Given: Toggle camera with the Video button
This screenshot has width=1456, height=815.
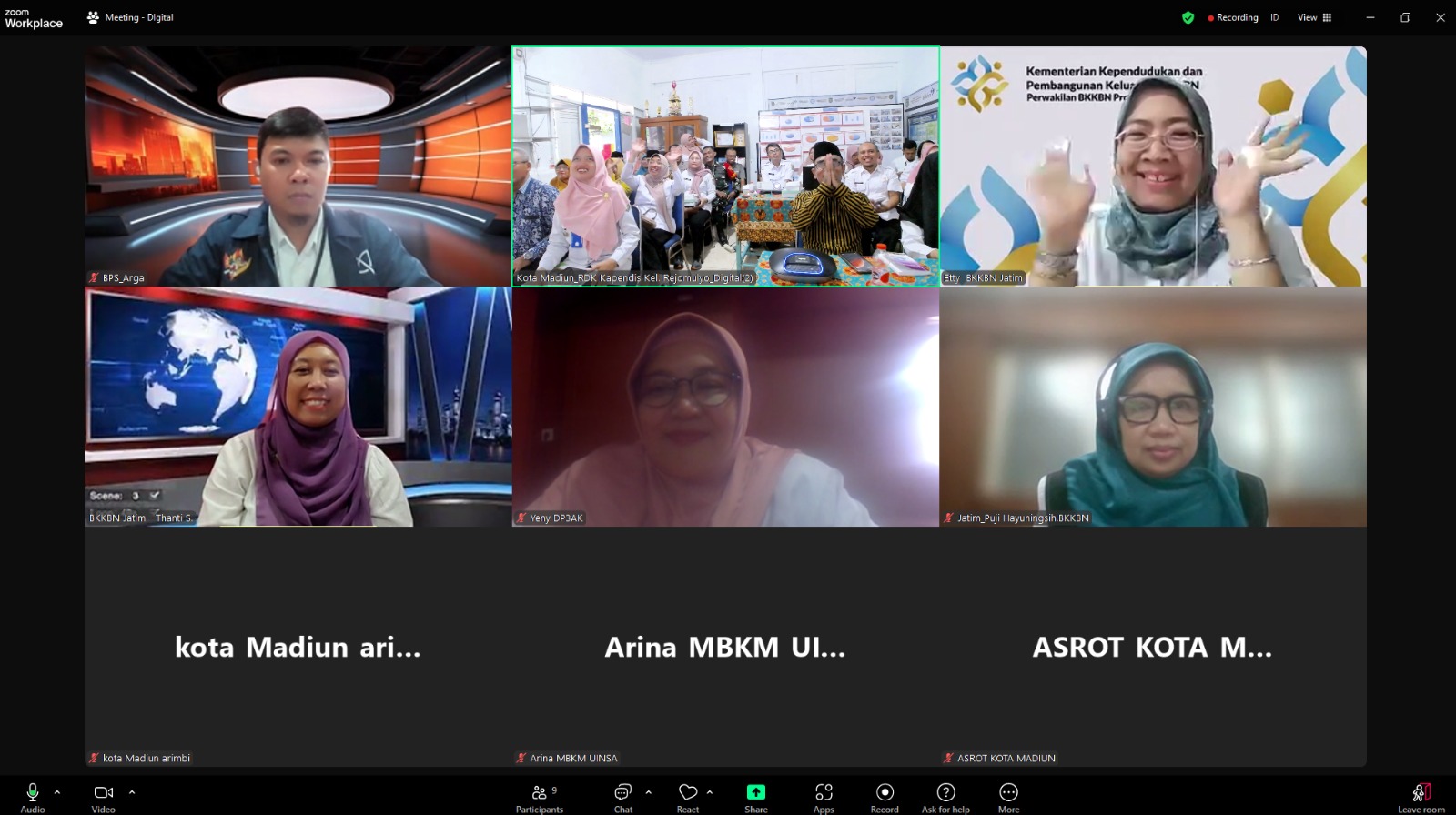Looking at the screenshot, I should point(104,796).
